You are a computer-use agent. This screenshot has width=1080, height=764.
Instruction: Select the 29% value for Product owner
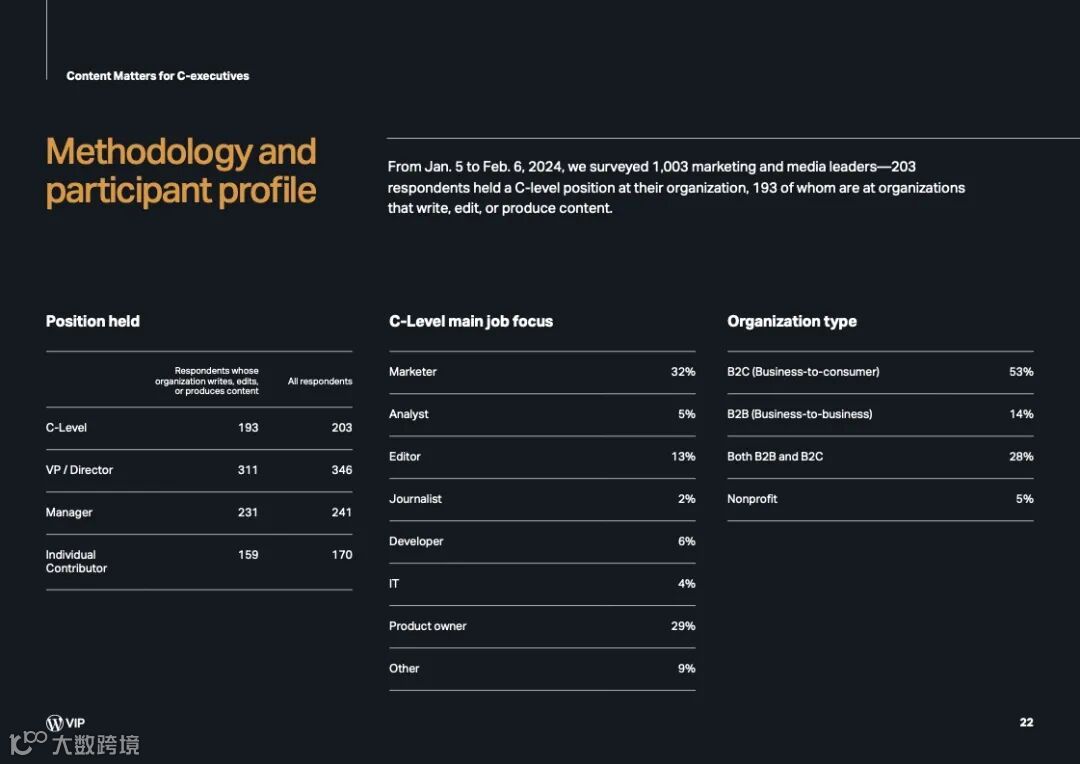(683, 626)
